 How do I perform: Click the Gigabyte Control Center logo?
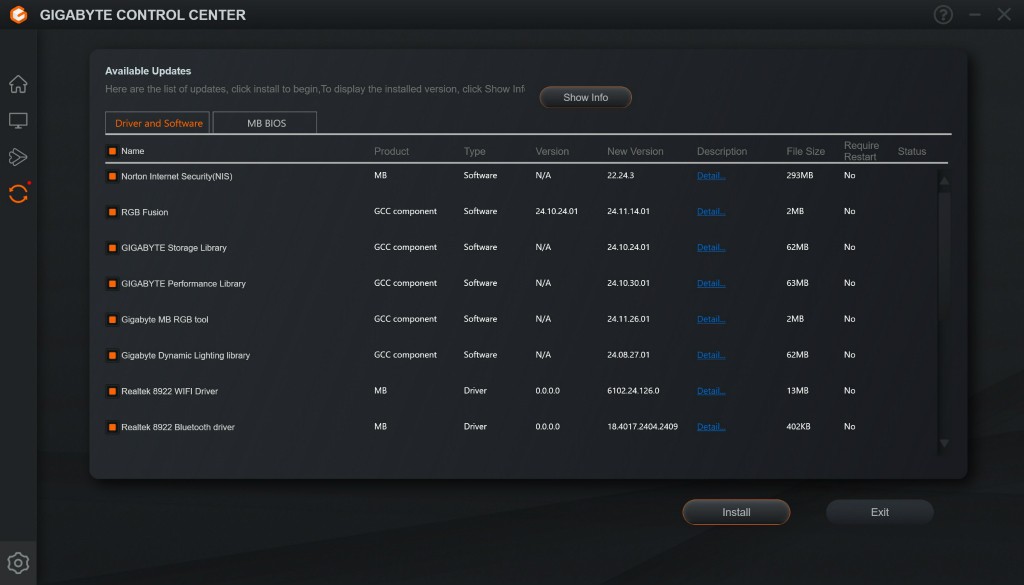click(18, 15)
